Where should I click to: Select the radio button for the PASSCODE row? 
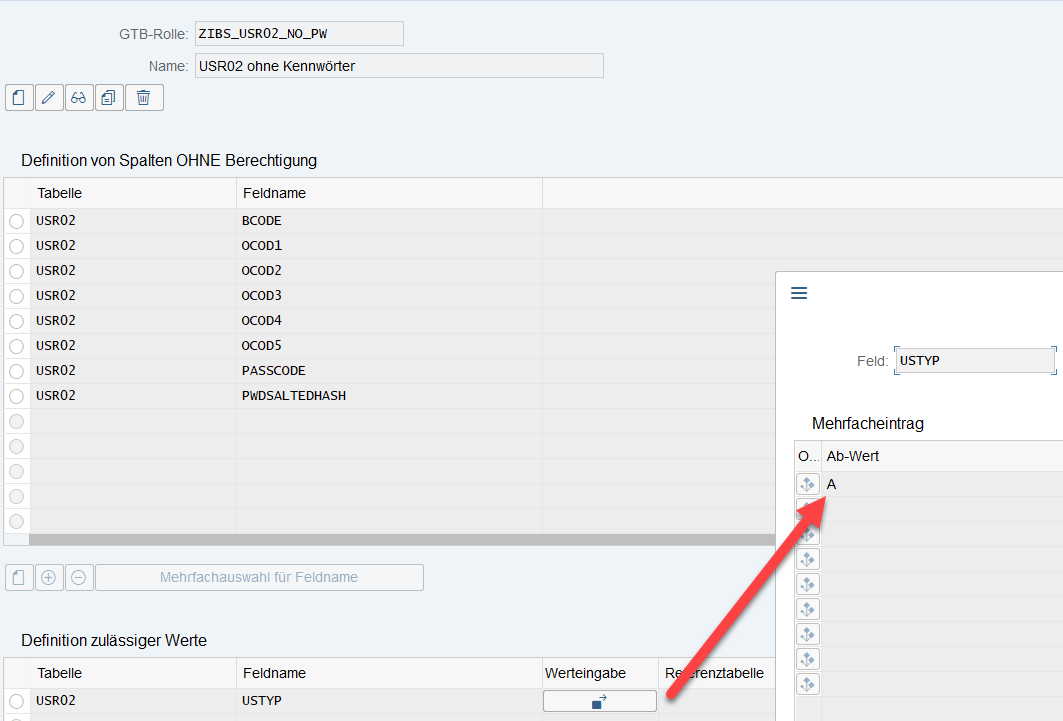[x=16, y=371]
